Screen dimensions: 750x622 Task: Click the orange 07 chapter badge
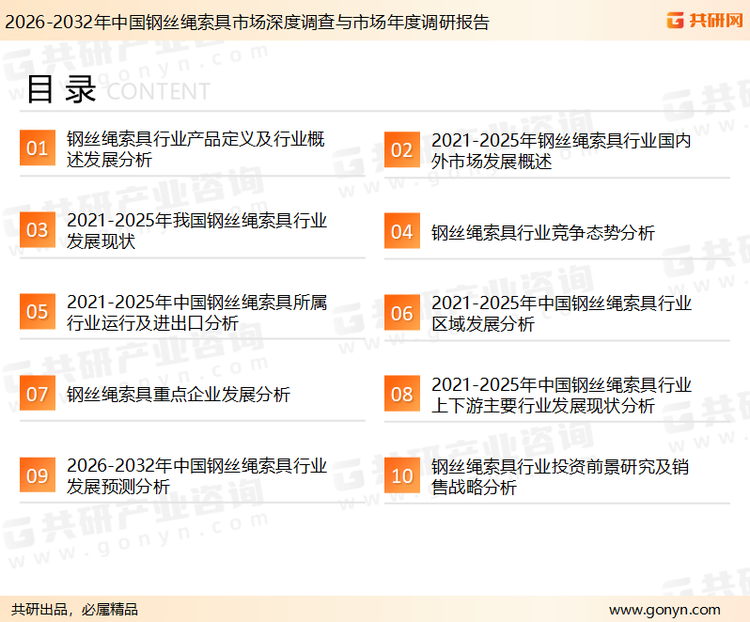tap(37, 393)
